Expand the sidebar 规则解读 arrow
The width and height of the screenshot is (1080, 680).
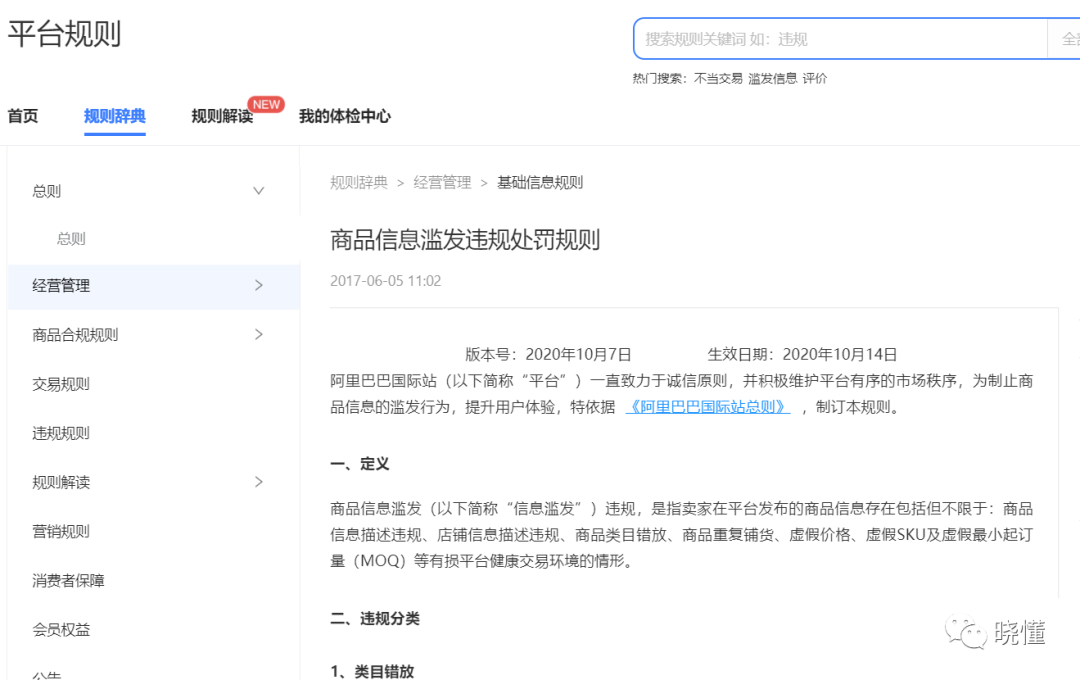(x=259, y=482)
